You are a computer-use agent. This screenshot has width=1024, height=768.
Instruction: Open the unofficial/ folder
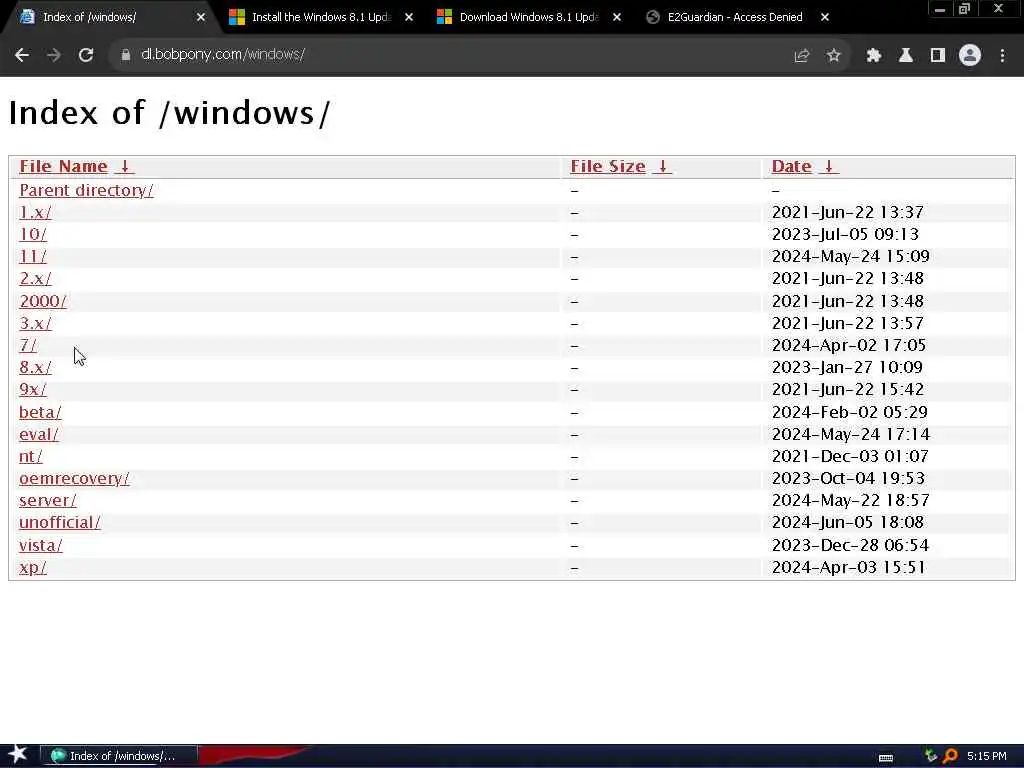[60, 522]
